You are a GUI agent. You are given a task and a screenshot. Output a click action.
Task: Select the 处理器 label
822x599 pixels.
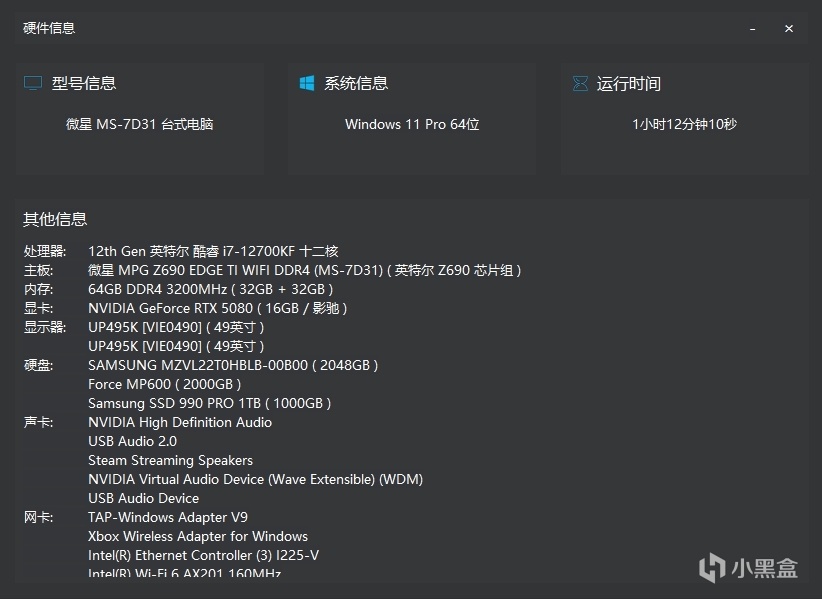tap(45, 252)
